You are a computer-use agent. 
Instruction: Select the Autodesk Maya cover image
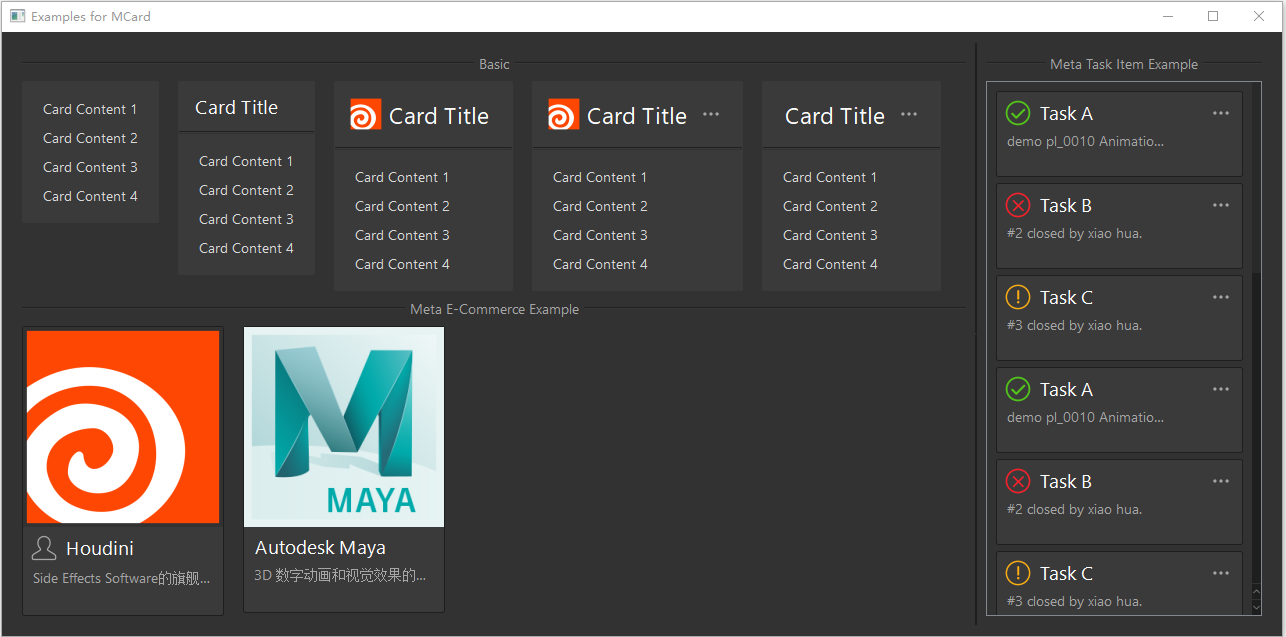tap(344, 427)
